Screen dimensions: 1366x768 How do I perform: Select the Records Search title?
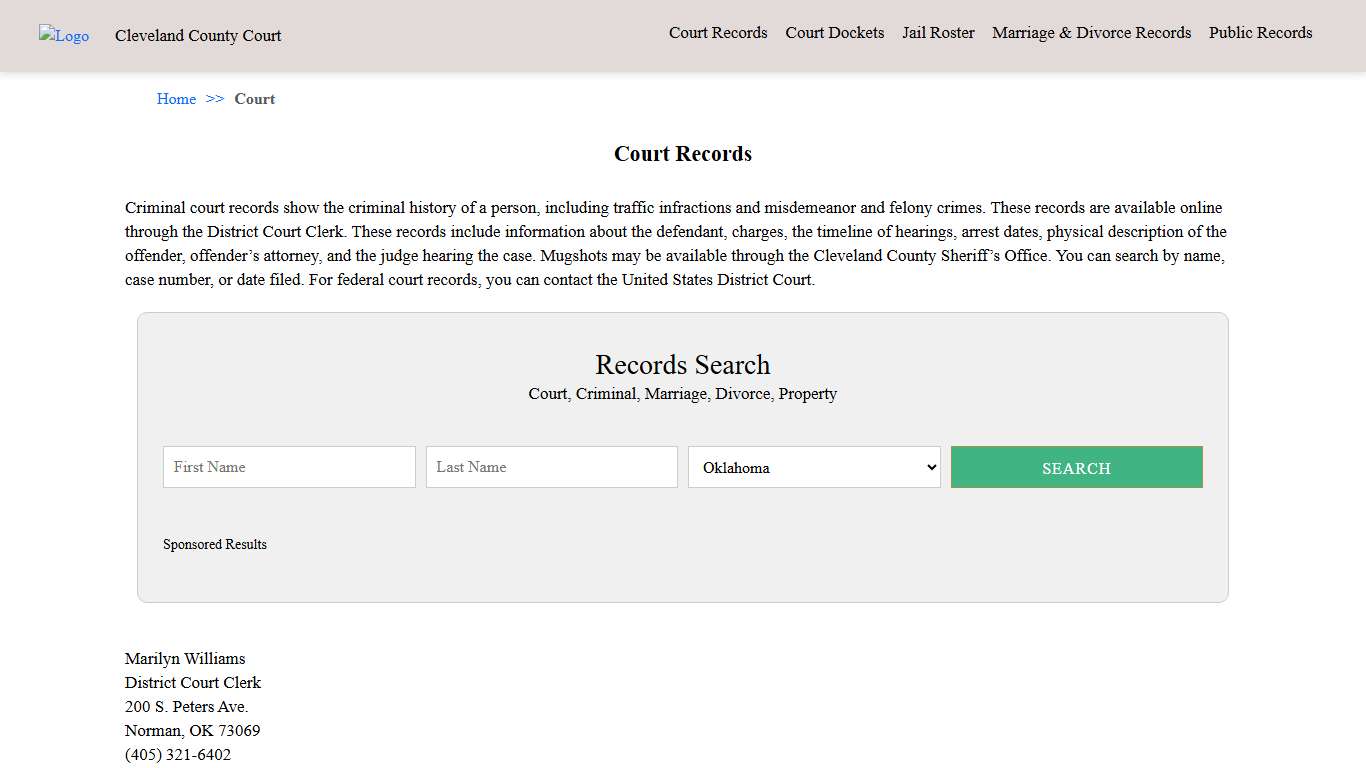click(x=682, y=365)
